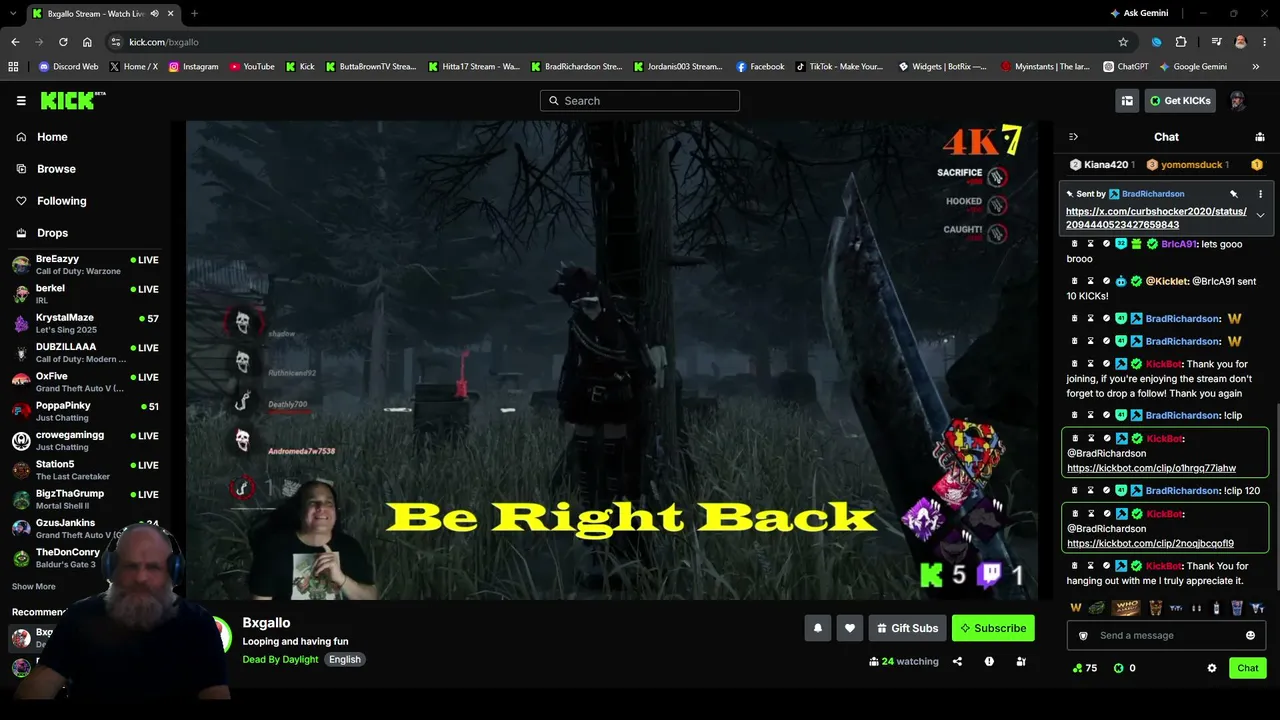1280x720 pixels.
Task: Open the kickbot.com clip o1hrgq77iahw link
Action: 1151,468
